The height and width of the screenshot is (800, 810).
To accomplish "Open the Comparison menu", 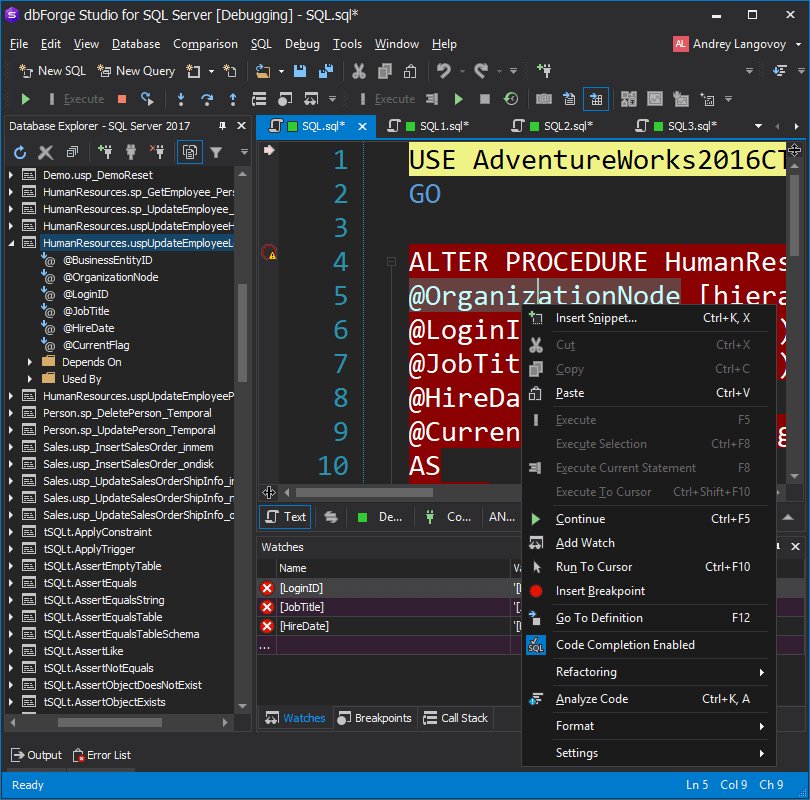I will click(x=206, y=44).
